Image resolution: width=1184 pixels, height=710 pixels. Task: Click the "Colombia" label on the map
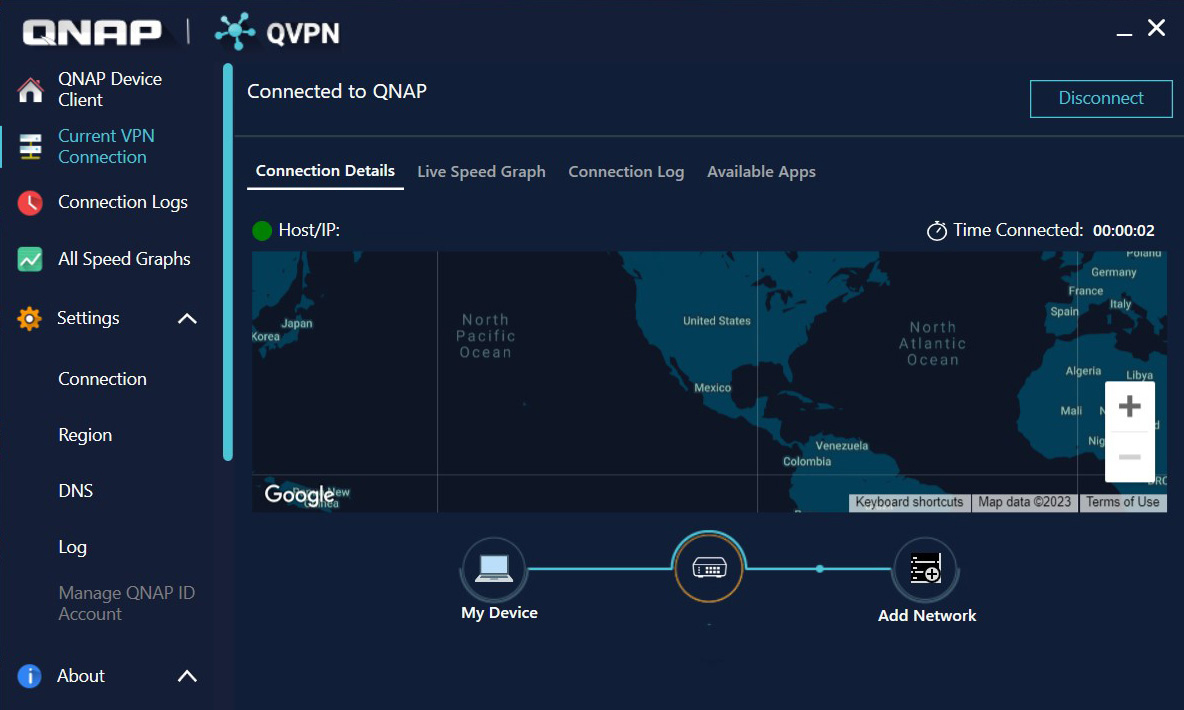point(806,462)
